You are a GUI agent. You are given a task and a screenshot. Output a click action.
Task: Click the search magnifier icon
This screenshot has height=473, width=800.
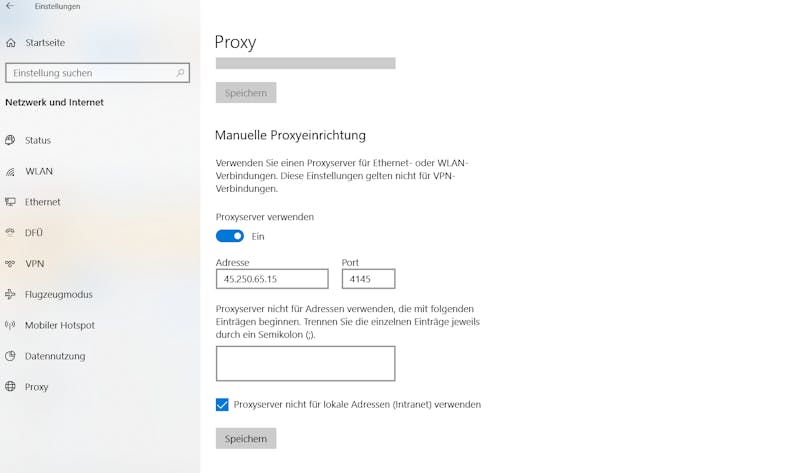(180, 73)
